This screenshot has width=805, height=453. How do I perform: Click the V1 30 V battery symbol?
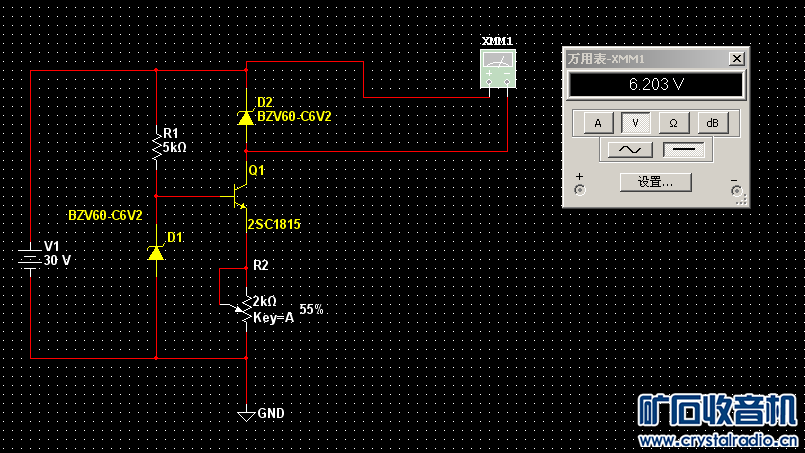[30, 259]
